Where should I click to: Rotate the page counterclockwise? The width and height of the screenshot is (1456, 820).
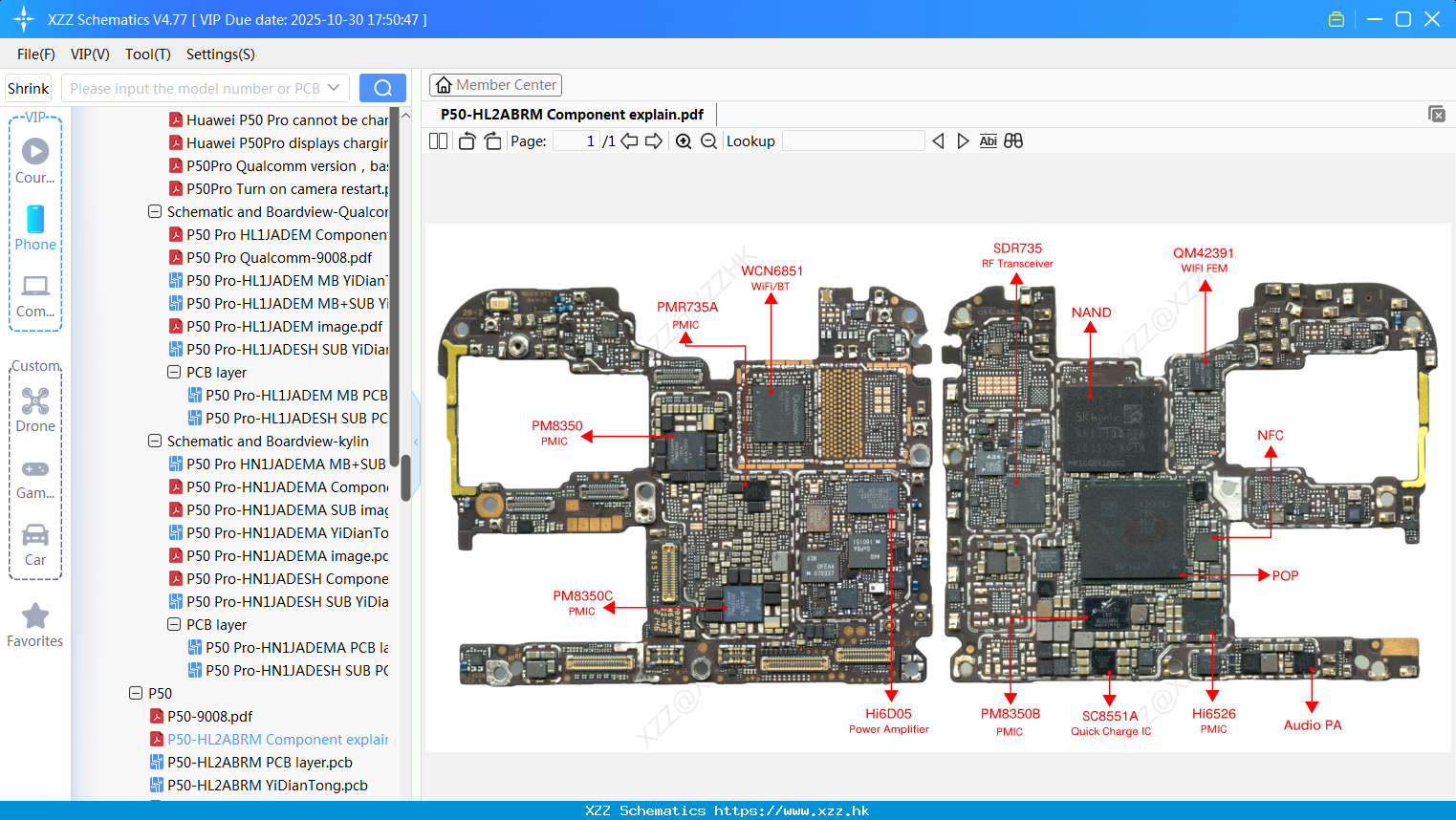(x=467, y=141)
